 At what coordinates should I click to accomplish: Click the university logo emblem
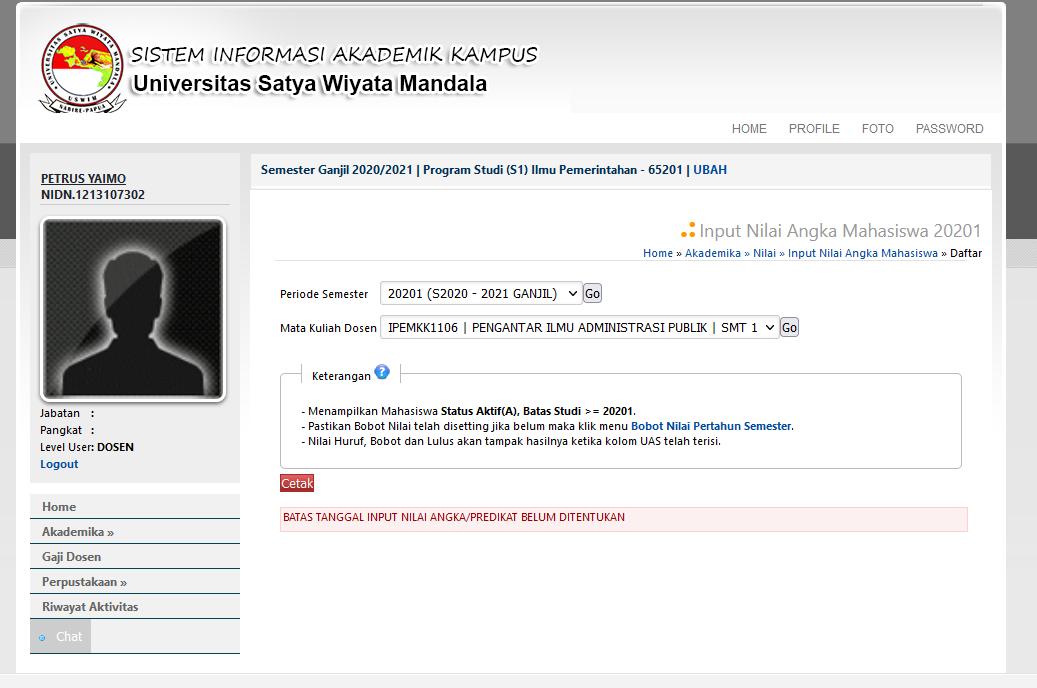click(84, 67)
